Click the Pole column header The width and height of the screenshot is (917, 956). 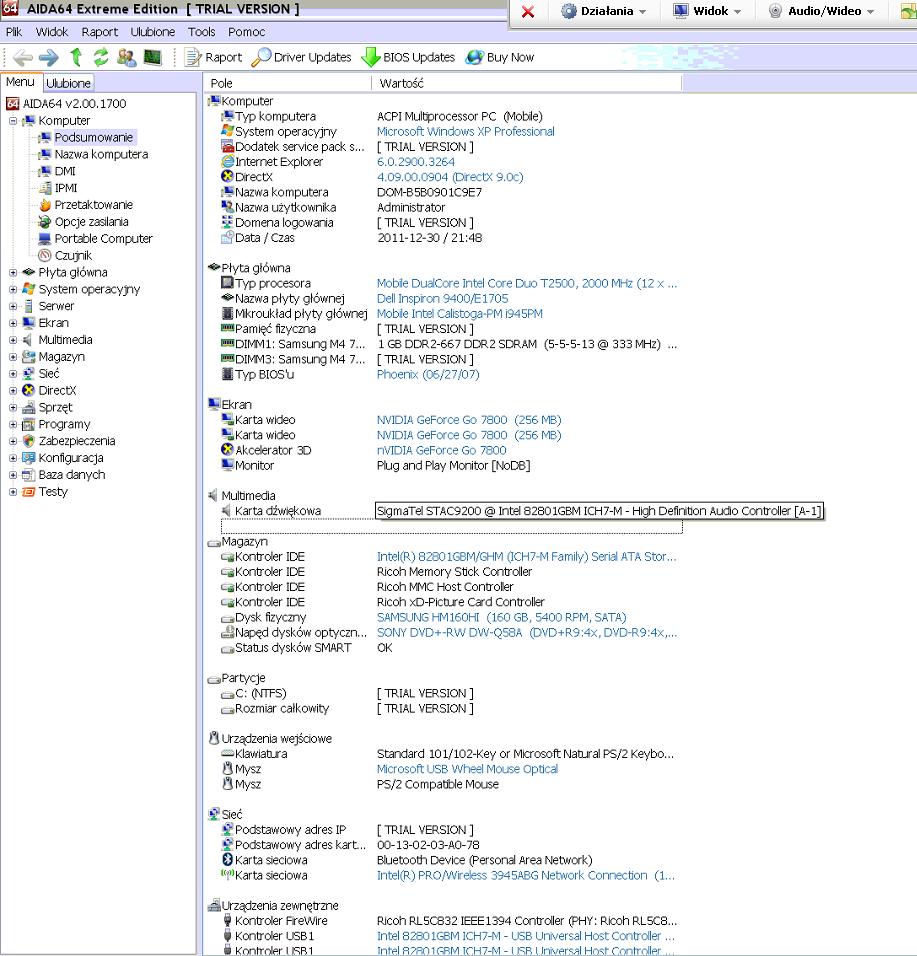(x=288, y=83)
